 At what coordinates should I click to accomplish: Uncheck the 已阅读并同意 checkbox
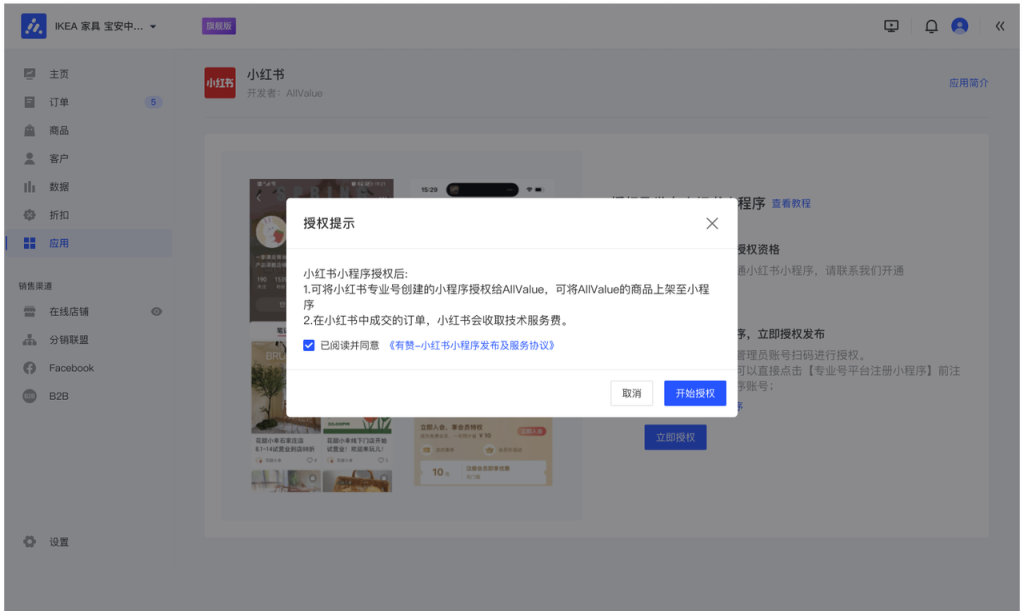(309, 345)
